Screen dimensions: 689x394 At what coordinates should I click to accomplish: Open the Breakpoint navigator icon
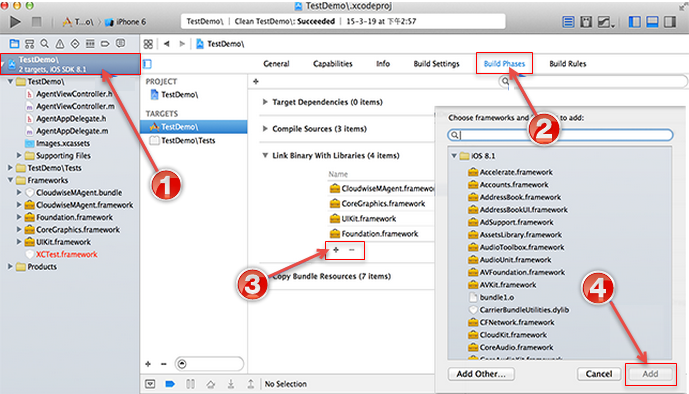coord(105,44)
